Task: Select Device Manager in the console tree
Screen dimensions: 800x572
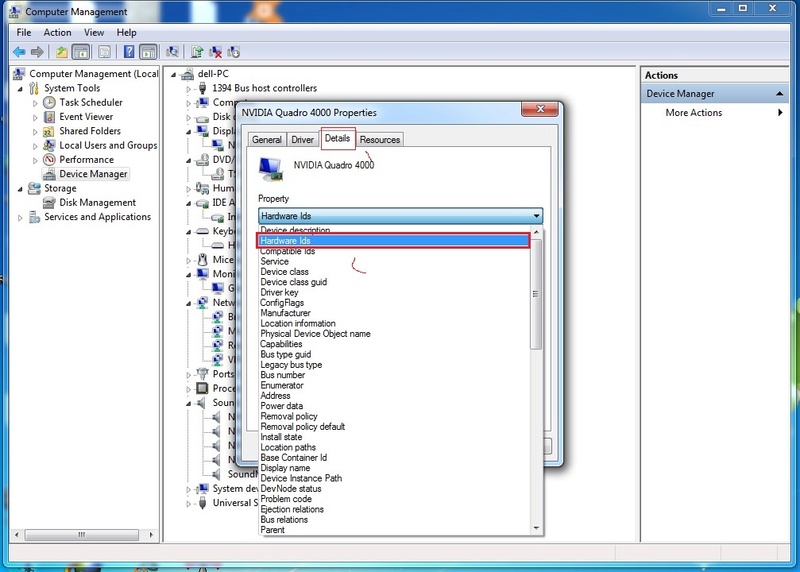Action: coord(93,174)
